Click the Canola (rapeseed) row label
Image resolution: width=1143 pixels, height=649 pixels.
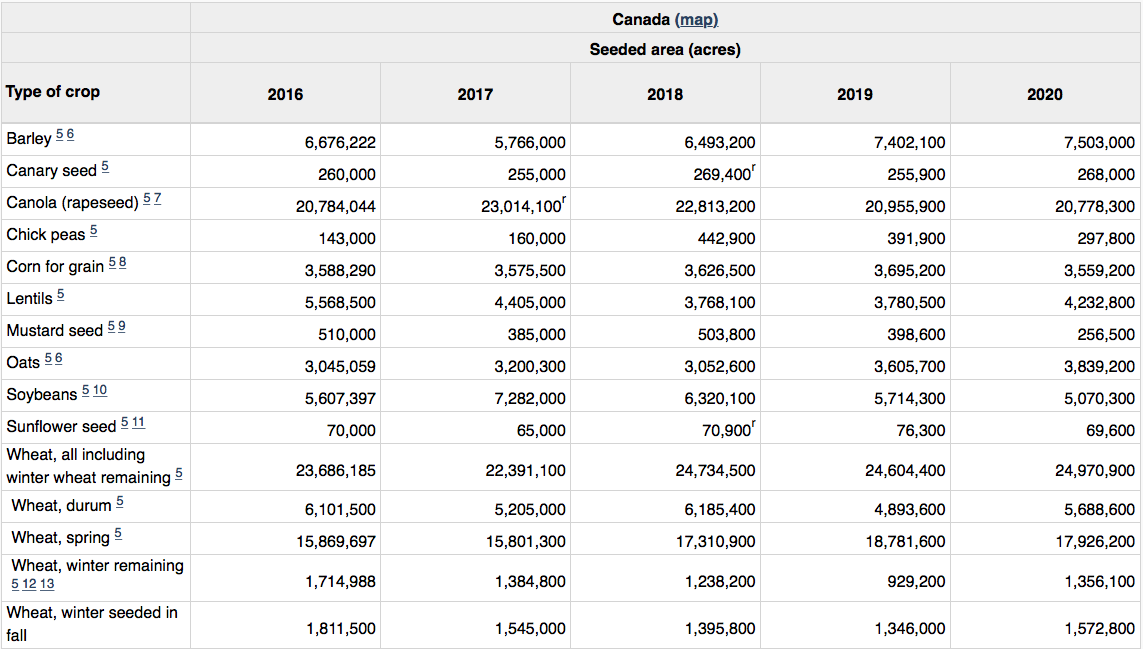[x=72, y=203]
